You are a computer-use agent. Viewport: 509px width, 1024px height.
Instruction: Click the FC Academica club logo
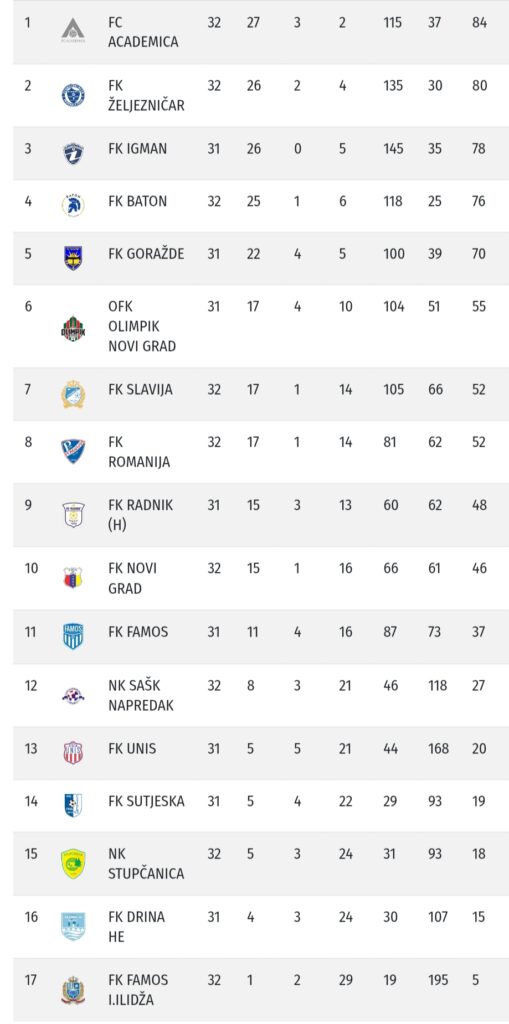tap(73, 30)
